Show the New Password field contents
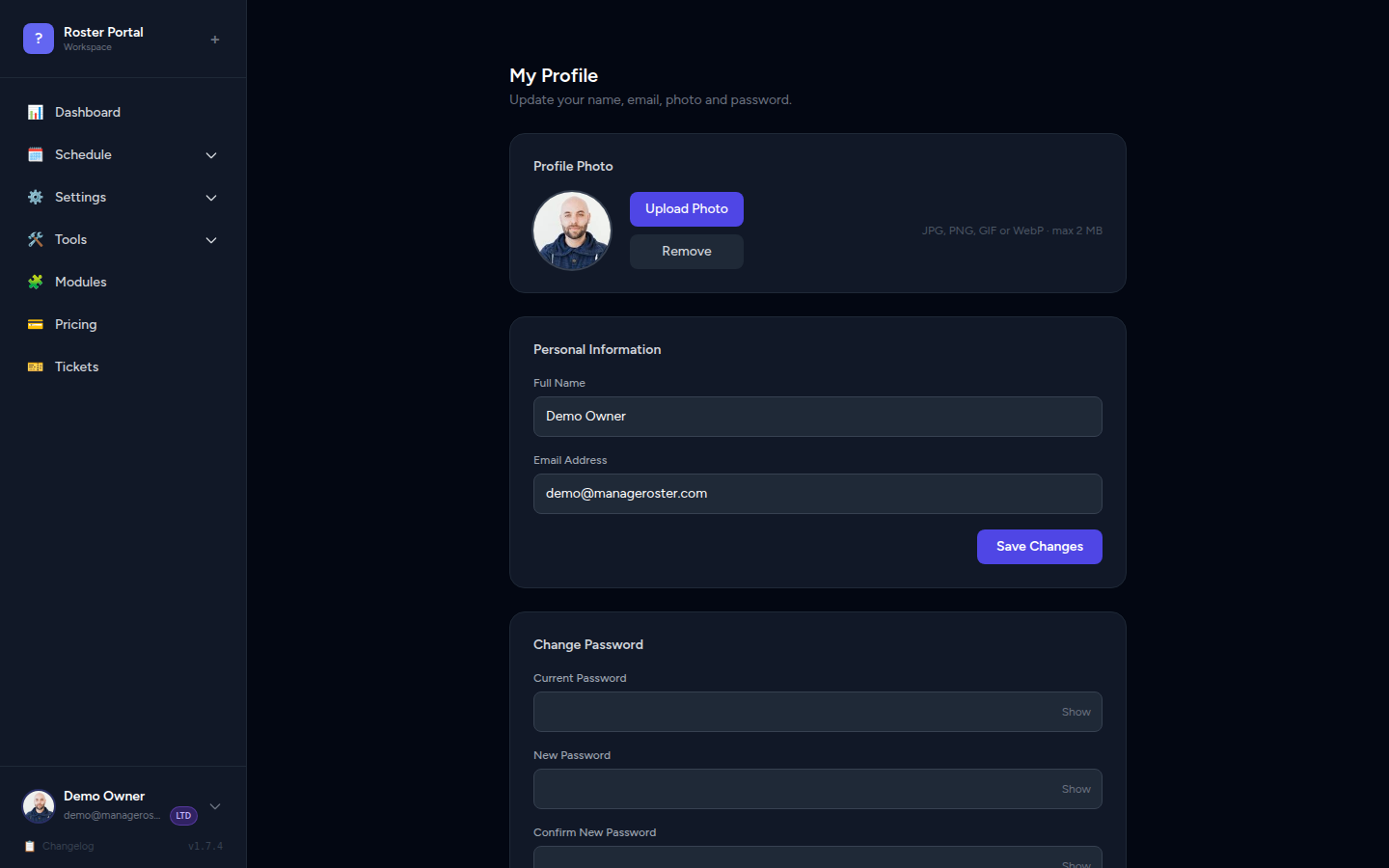This screenshot has width=1389, height=868. click(1075, 789)
